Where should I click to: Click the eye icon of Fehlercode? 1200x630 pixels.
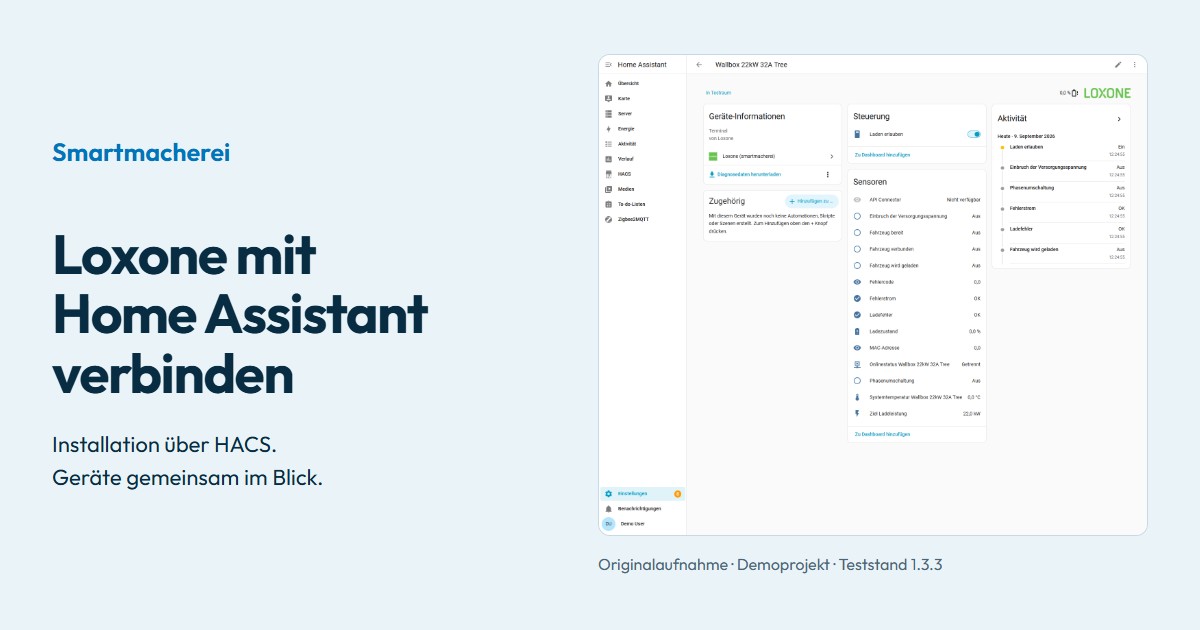(857, 282)
